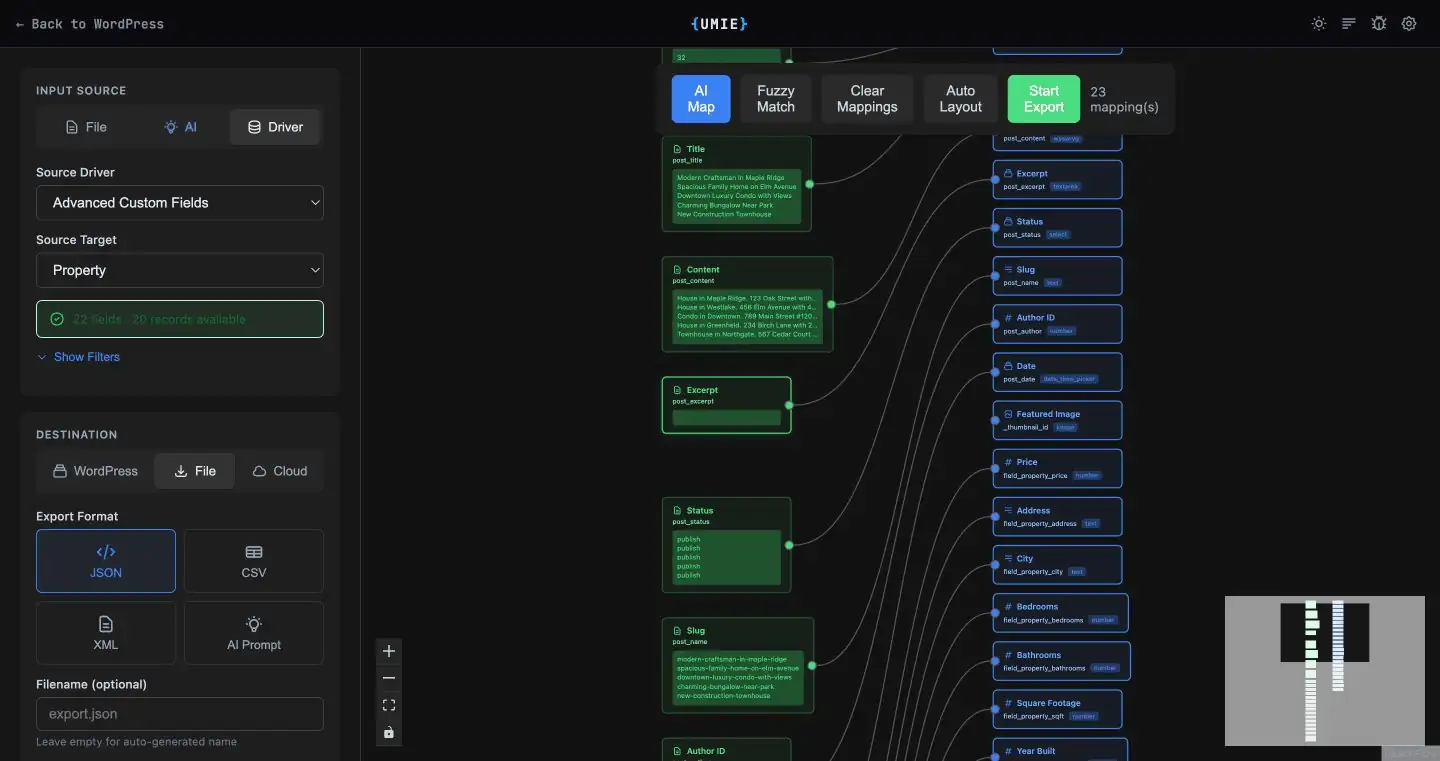This screenshot has height=761, width=1440.
Task: Expand Show Filters
Action: (x=78, y=357)
